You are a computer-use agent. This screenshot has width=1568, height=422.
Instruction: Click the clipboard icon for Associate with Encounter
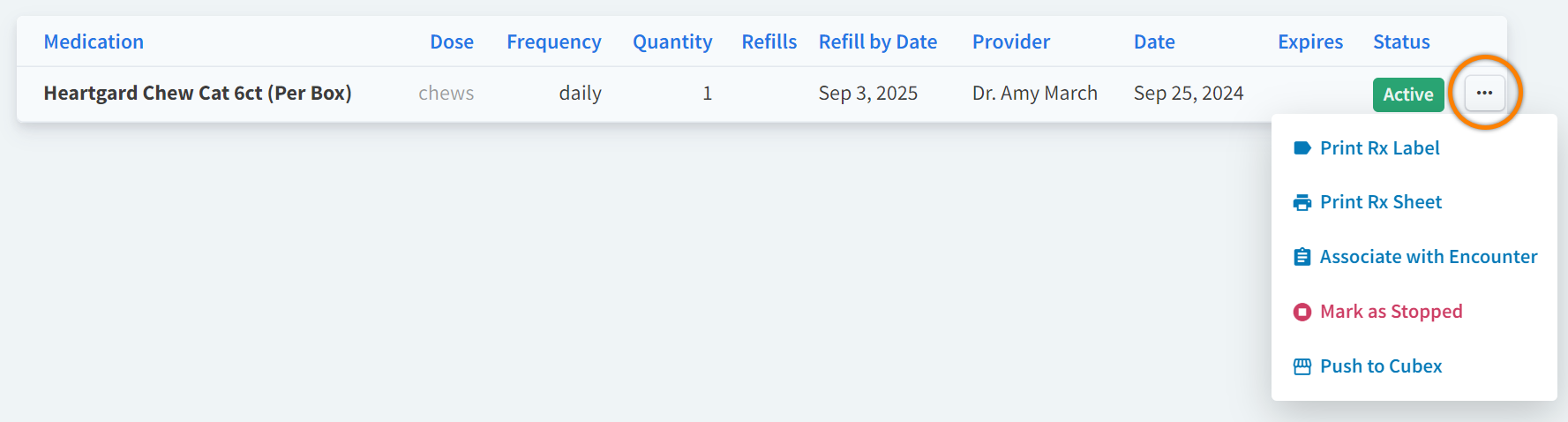coord(1302,257)
